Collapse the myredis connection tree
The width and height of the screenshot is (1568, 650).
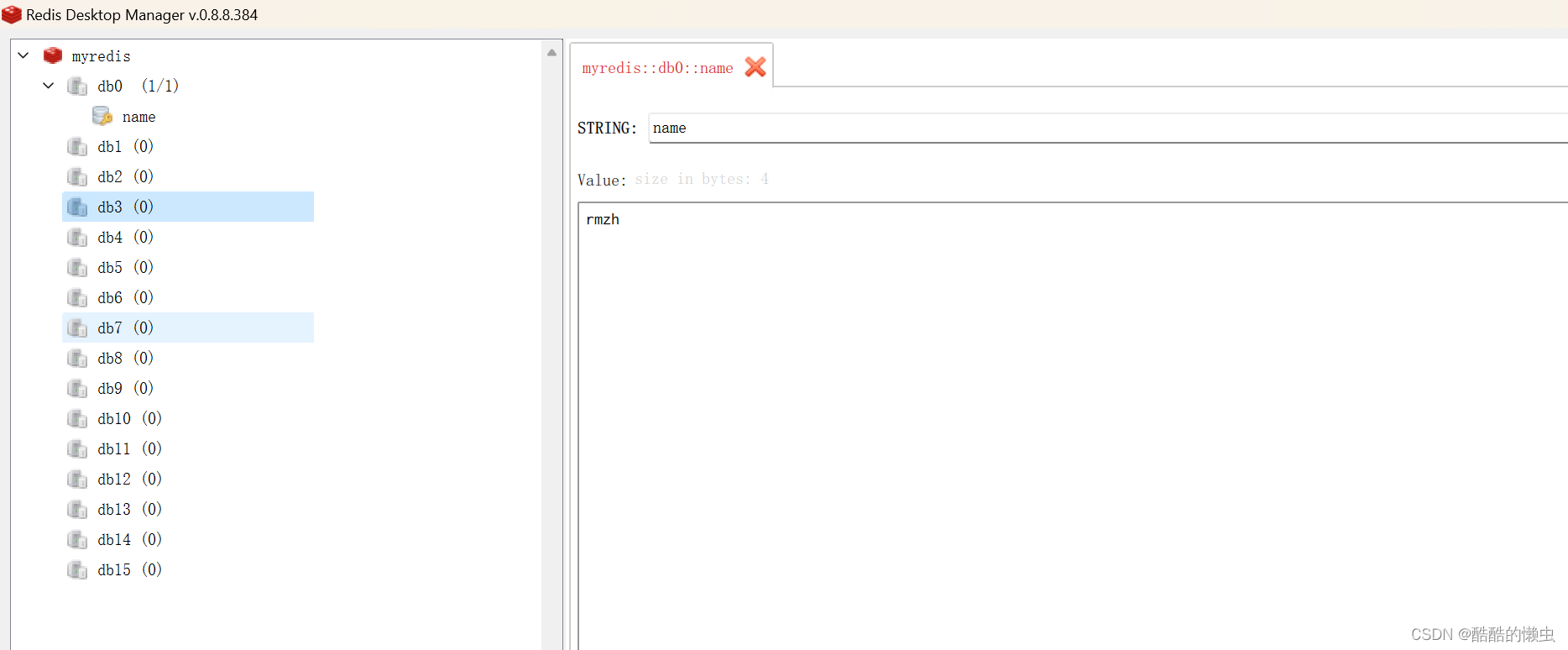coord(24,55)
